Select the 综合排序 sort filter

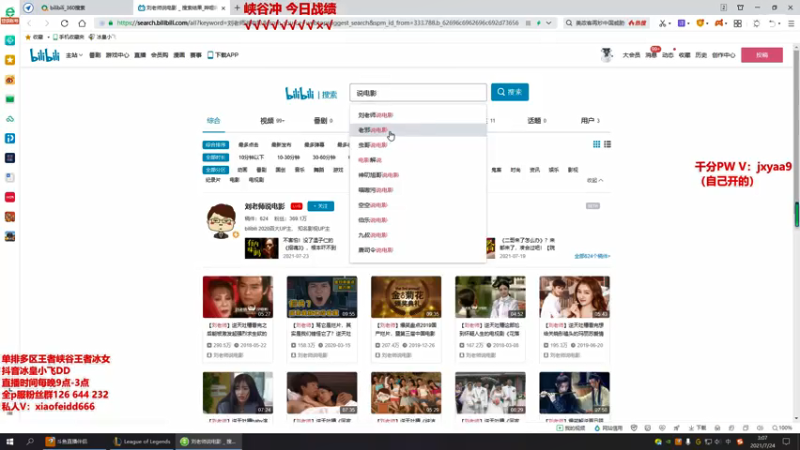tap(215, 145)
